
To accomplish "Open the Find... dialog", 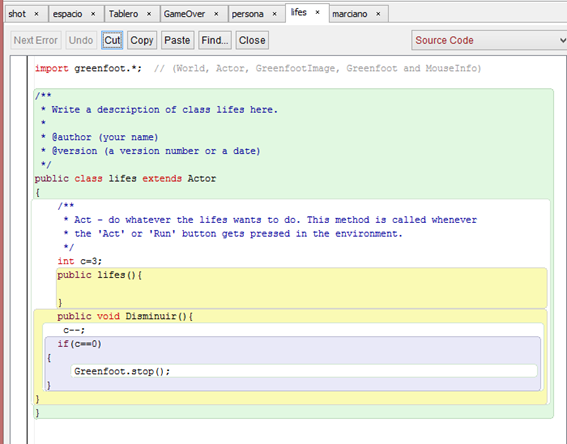I will 215,40.
